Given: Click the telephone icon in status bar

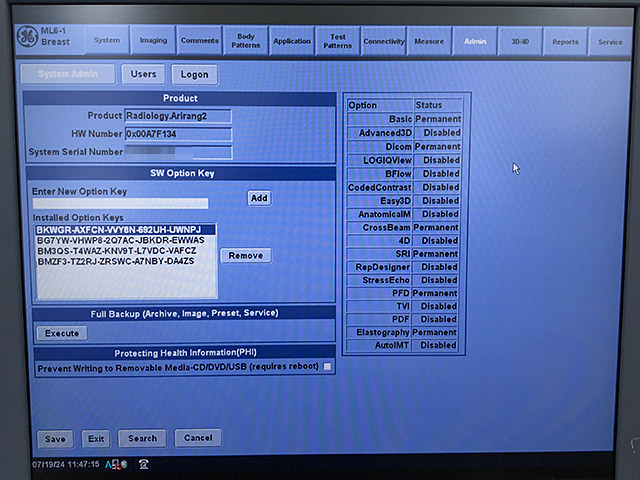Looking at the screenshot, I should pyautogui.click(x=143, y=464).
